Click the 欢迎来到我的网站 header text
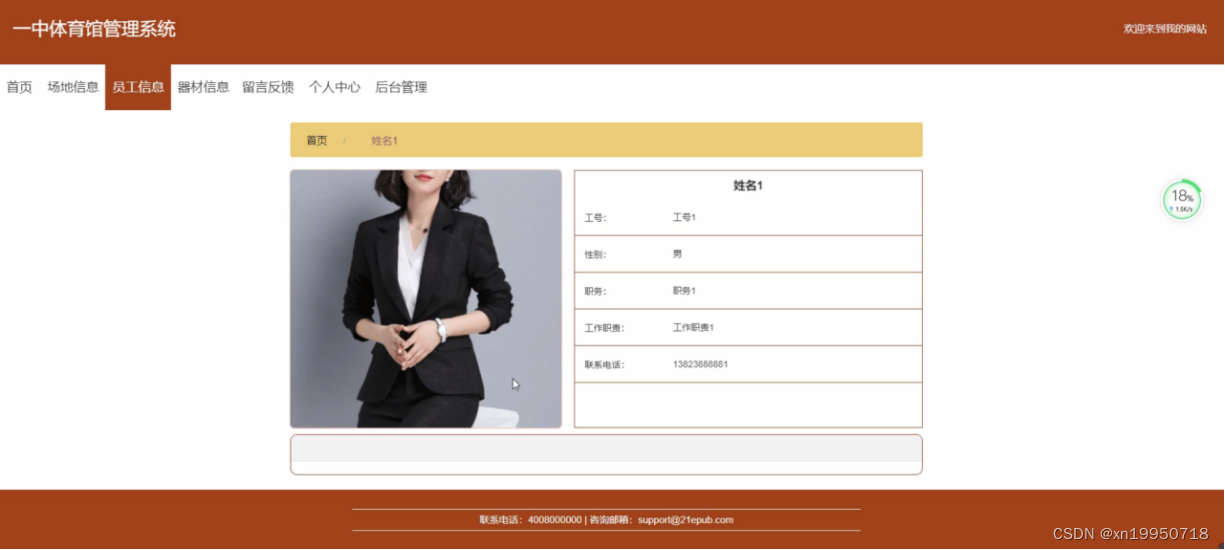 point(1165,29)
